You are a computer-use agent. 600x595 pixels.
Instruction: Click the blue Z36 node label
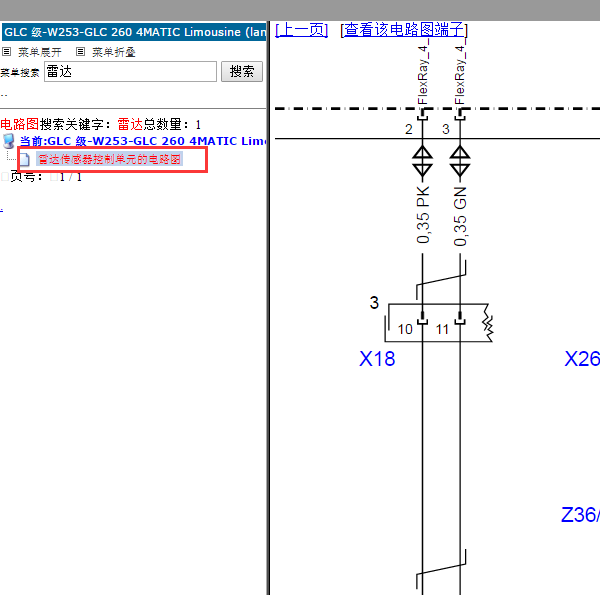click(x=580, y=515)
